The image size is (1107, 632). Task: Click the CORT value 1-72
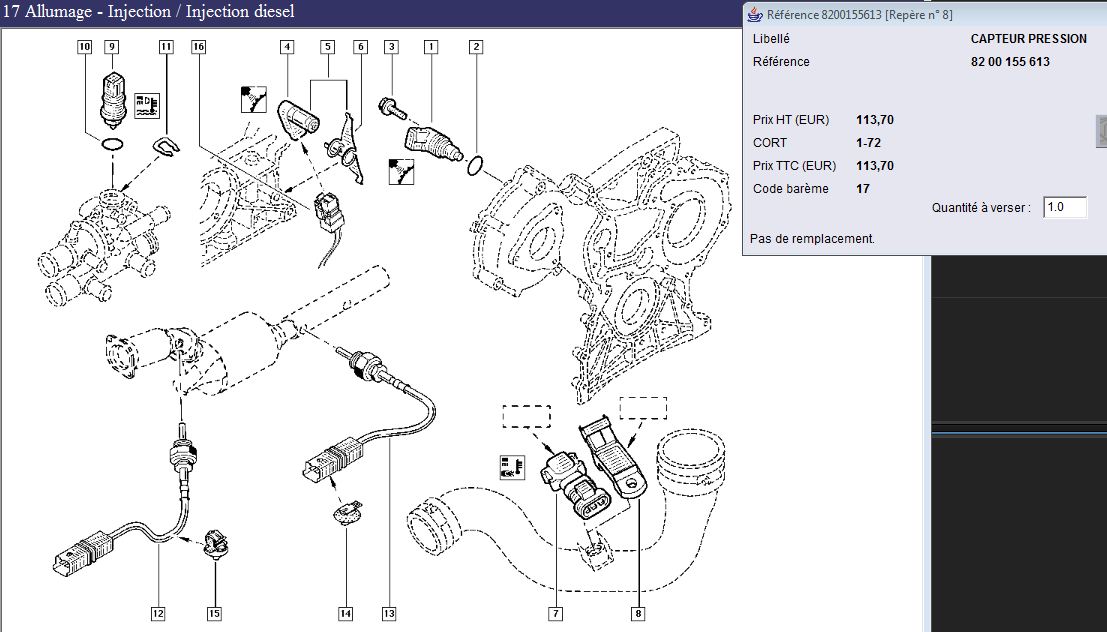[868, 143]
